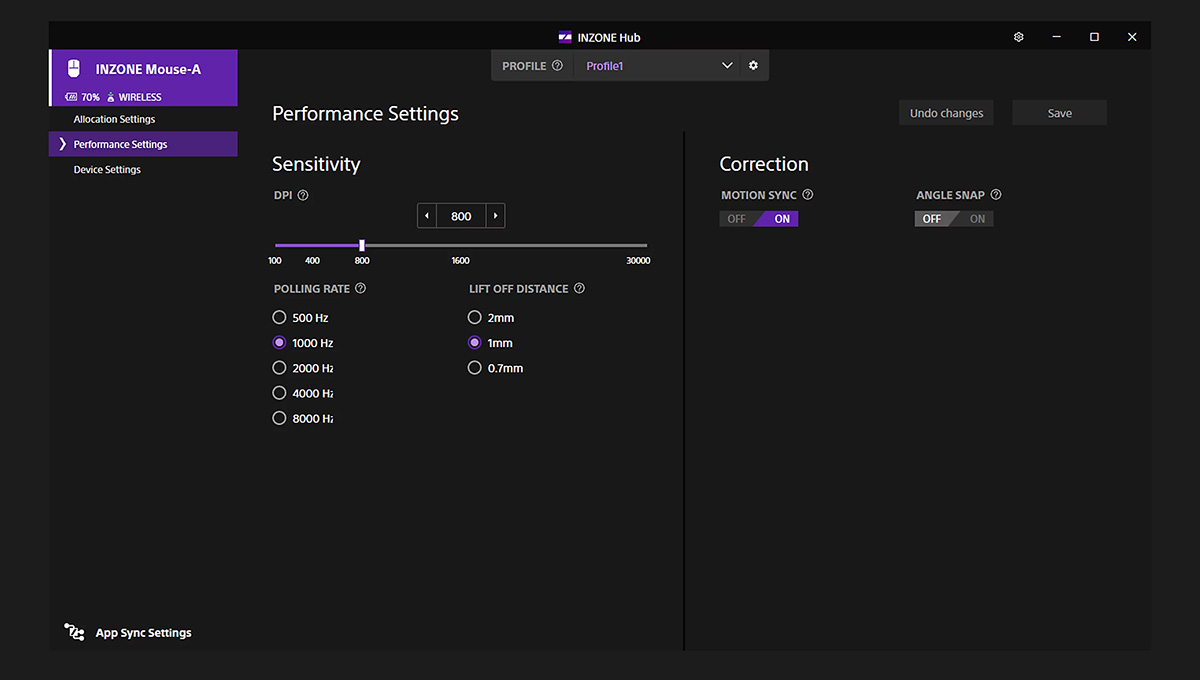Click the Sensitivity section heading

tap(316, 164)
